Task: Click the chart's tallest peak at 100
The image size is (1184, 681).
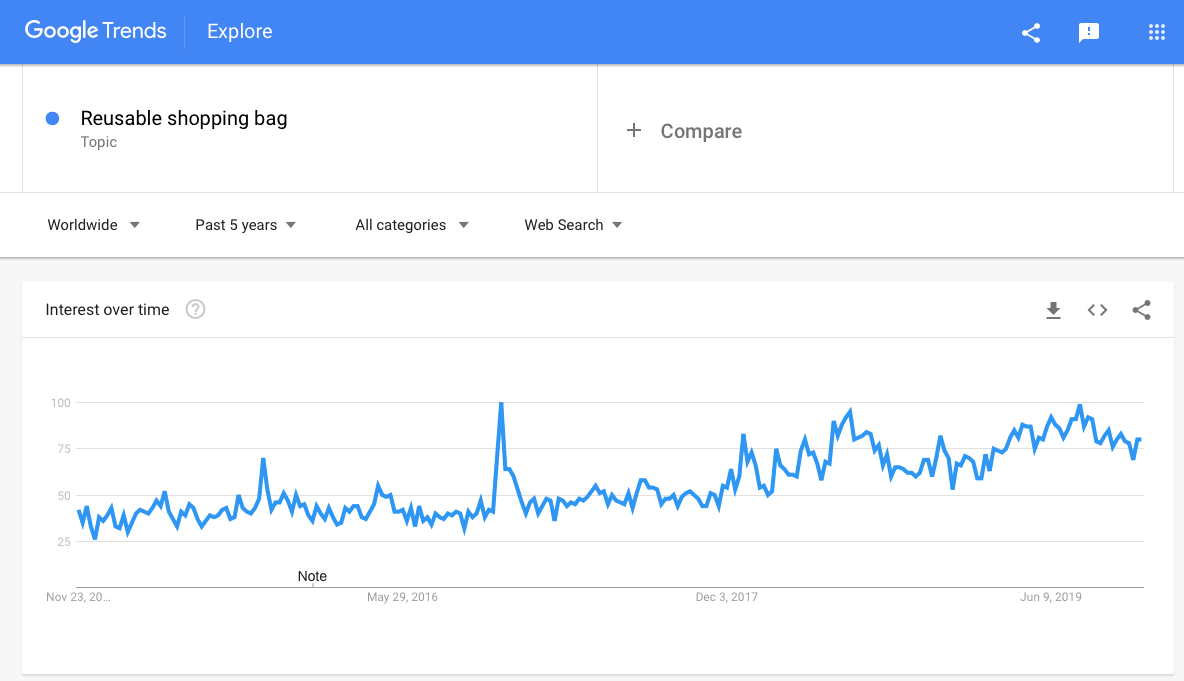Action: [x=500, y=404]
